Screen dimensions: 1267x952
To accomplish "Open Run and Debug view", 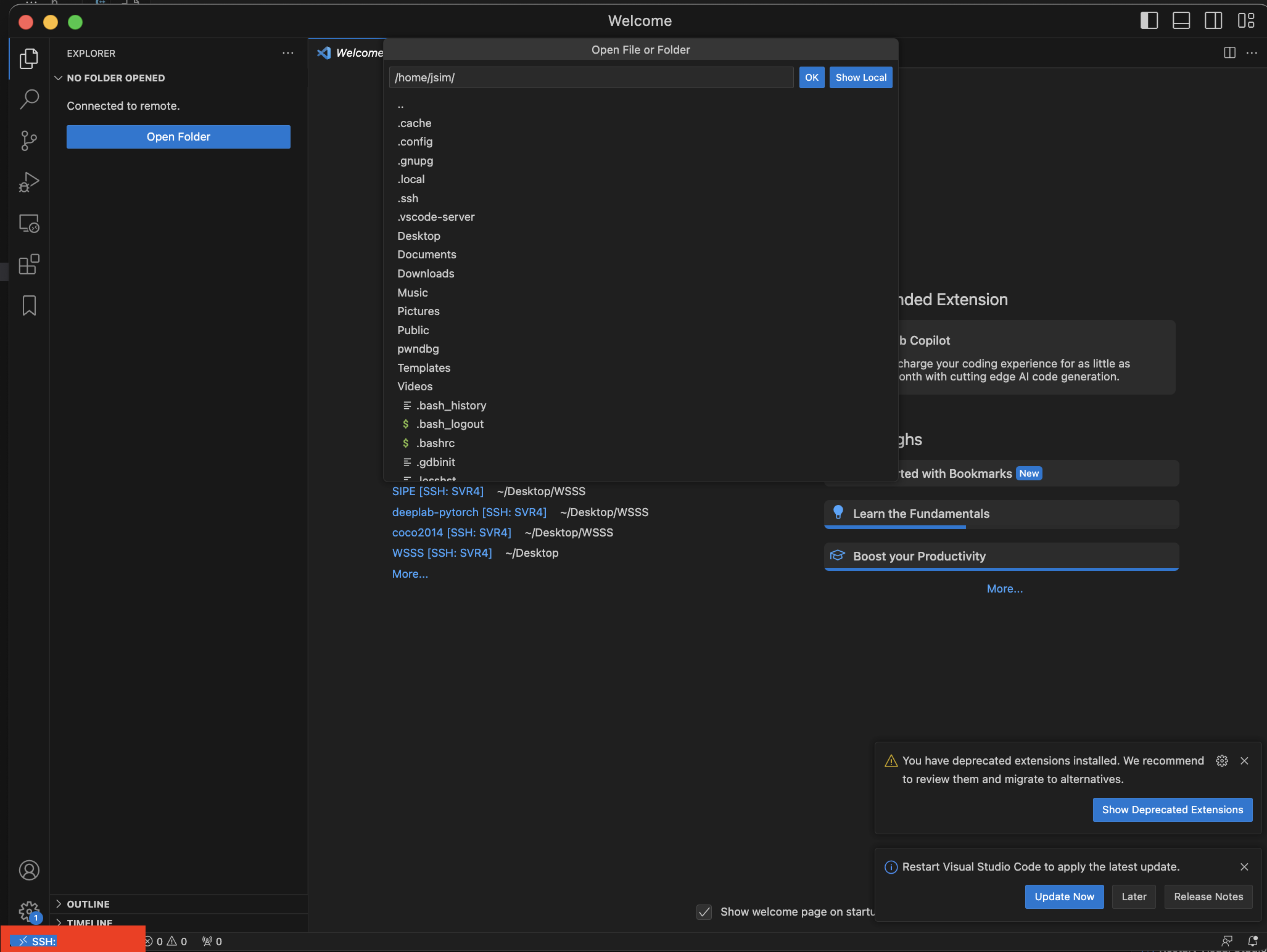I will coord(29,182).
